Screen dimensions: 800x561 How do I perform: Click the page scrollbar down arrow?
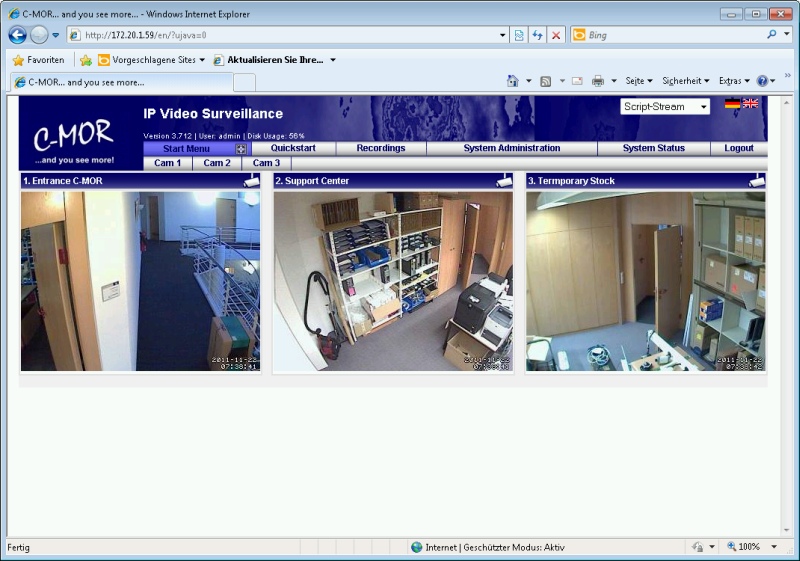[786, 530]
